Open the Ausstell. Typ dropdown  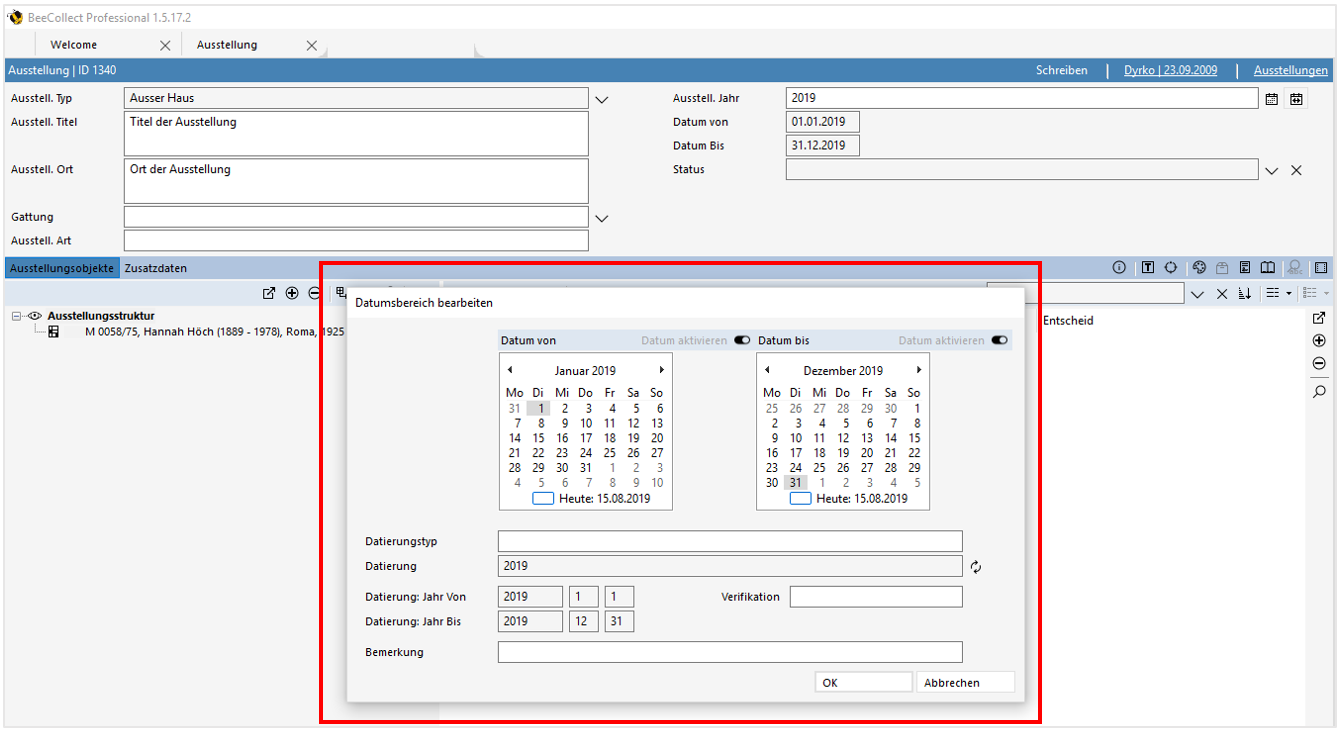(601, 98)
